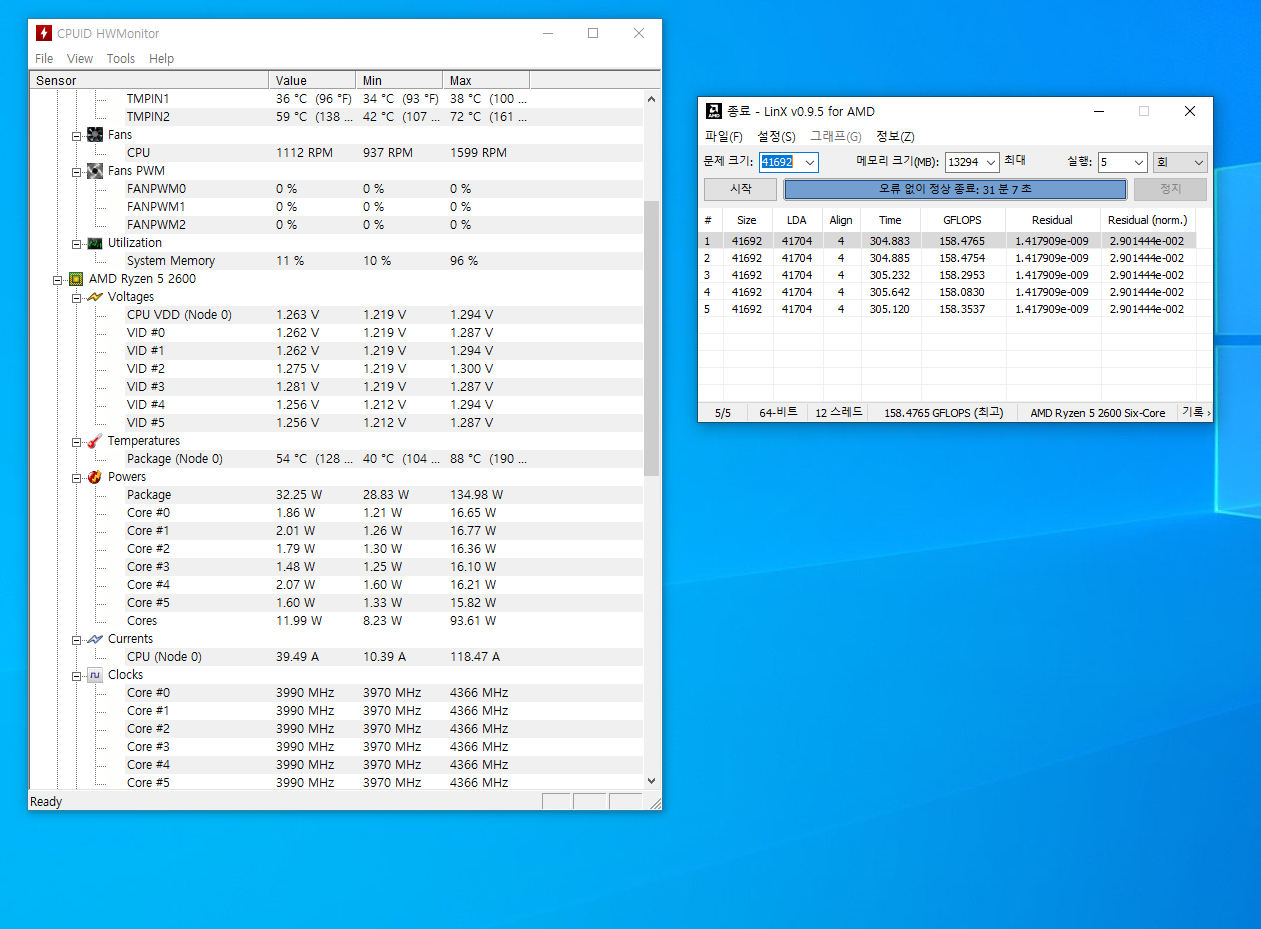Click the Sensor column header
This screenshot has height=929, width=1261.
(x=150, y=80)
